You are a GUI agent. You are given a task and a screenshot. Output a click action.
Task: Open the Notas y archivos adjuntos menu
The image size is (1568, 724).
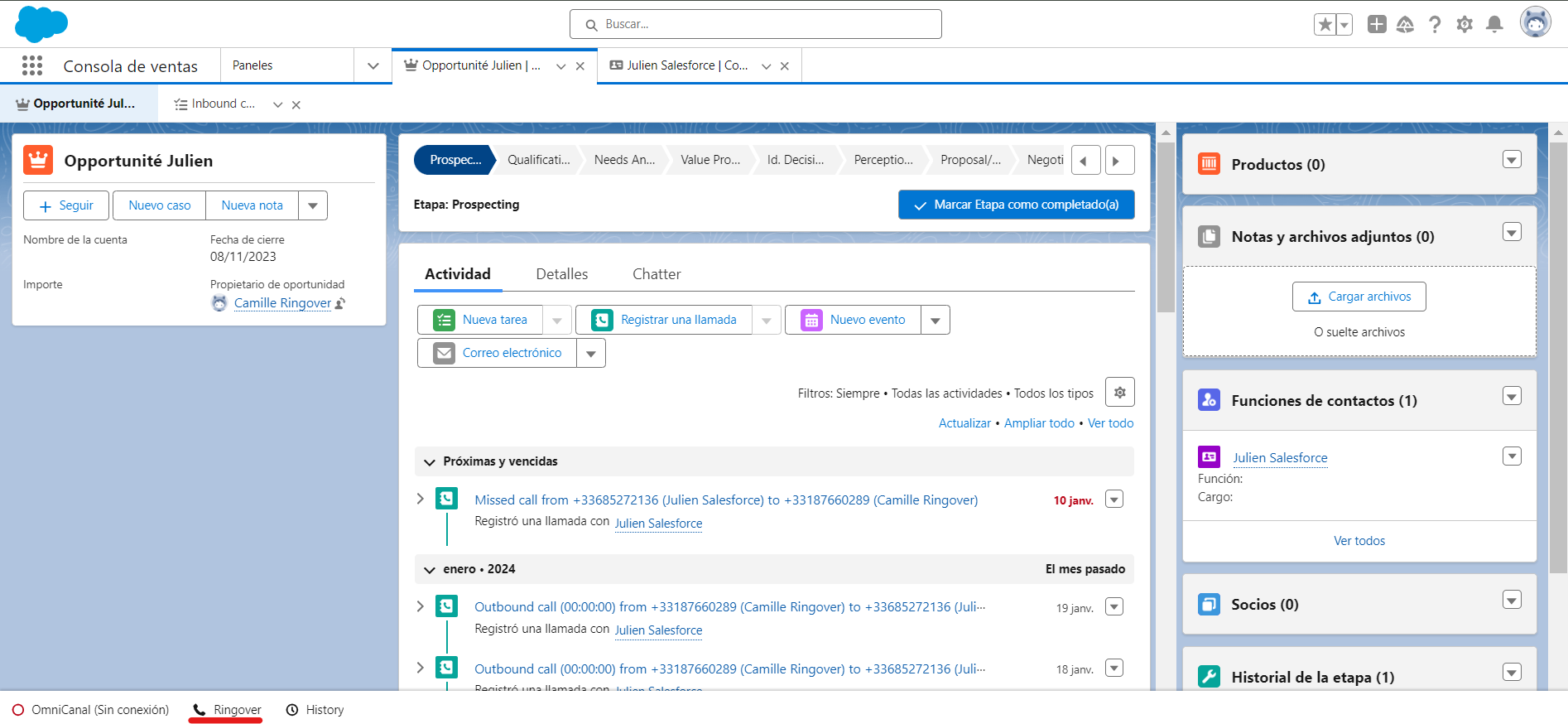1512,233
